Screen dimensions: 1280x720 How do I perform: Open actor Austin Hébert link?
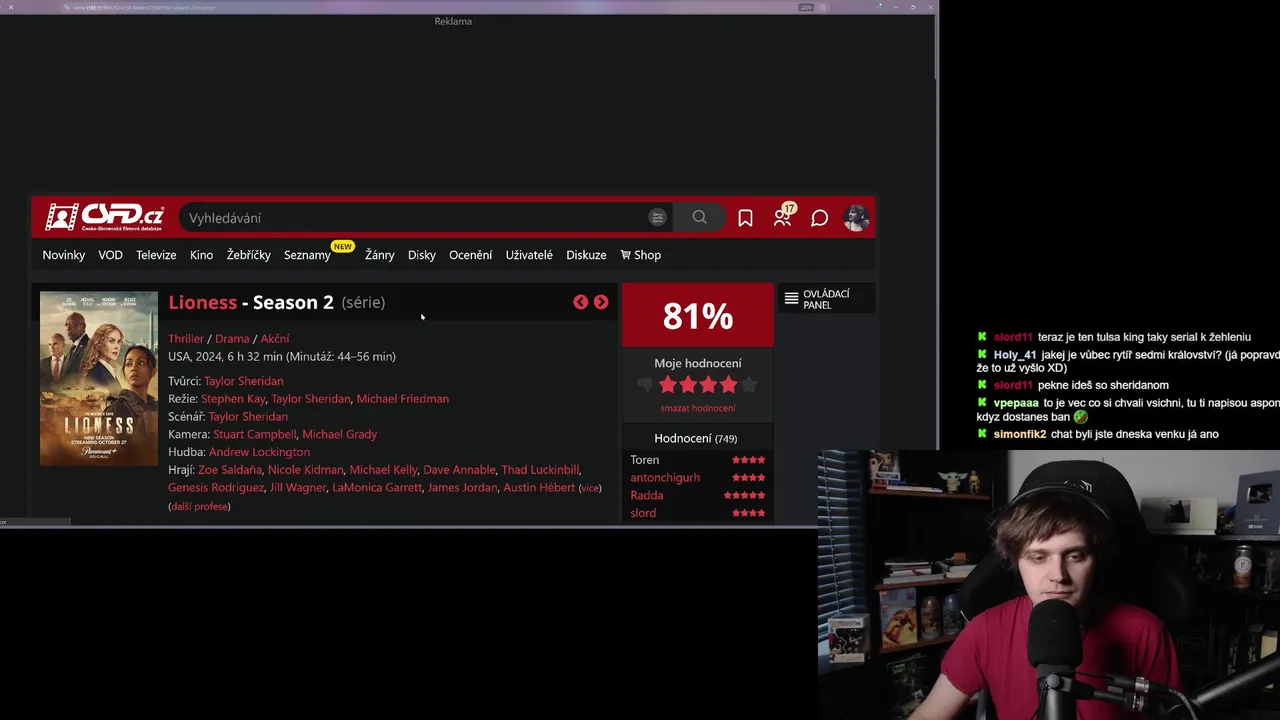[539, 488]
